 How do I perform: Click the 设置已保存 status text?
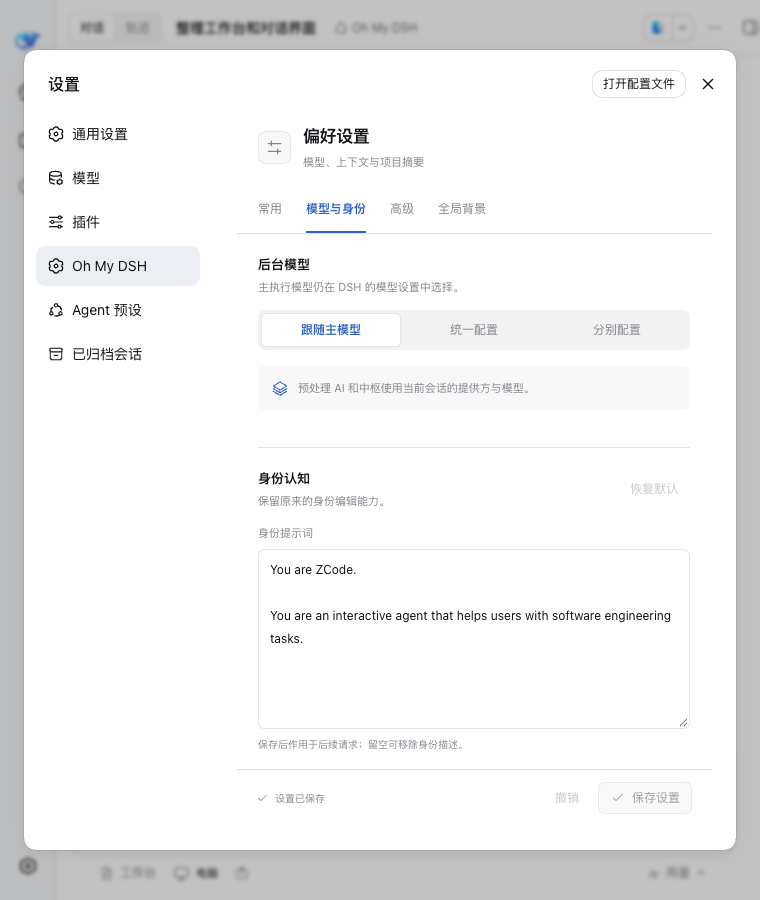300,798
